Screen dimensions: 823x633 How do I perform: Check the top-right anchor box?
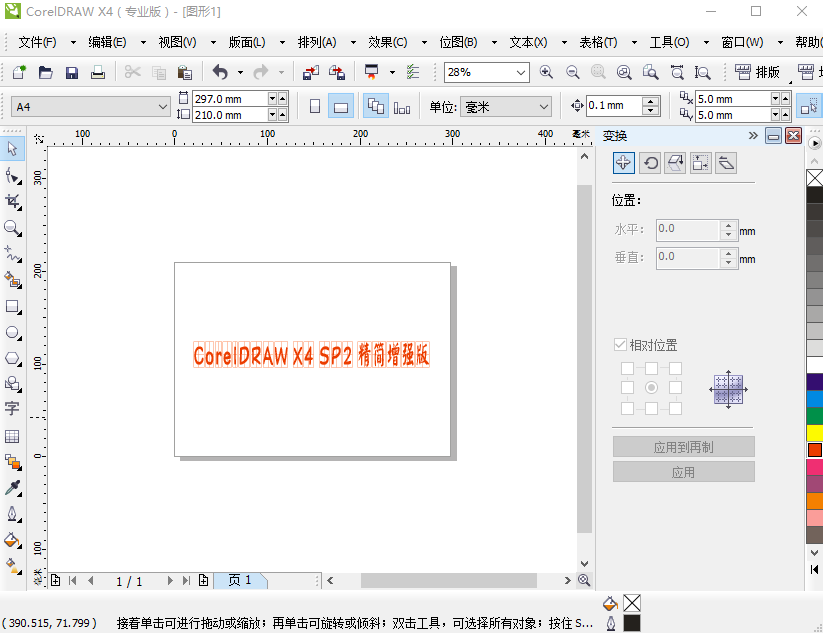676,368
